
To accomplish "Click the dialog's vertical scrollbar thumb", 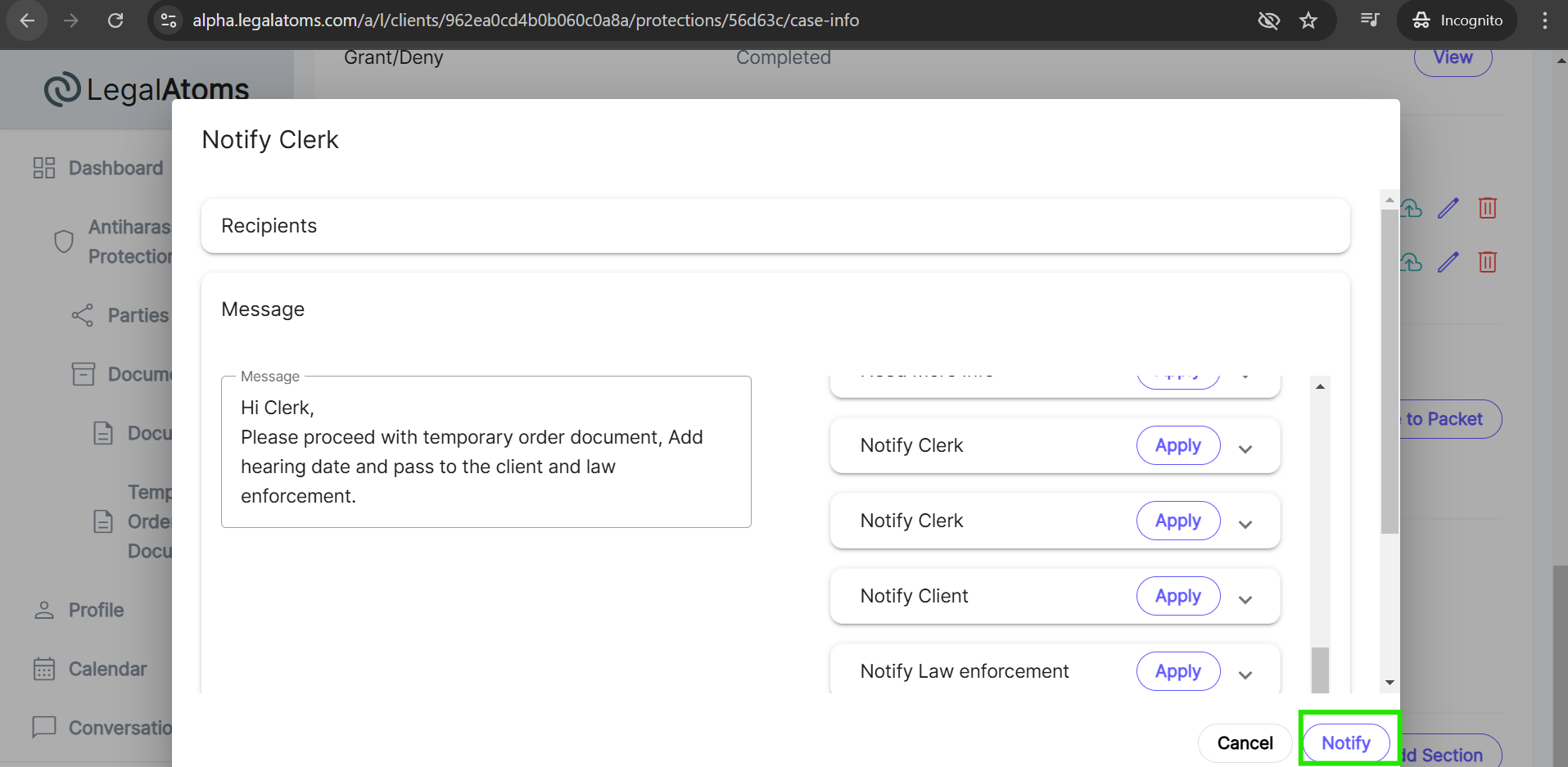I will (1390, 371).
